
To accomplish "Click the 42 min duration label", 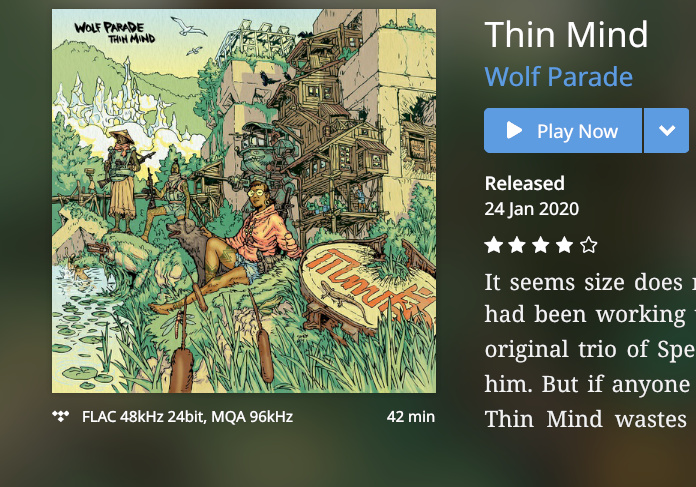I will 411,417.
